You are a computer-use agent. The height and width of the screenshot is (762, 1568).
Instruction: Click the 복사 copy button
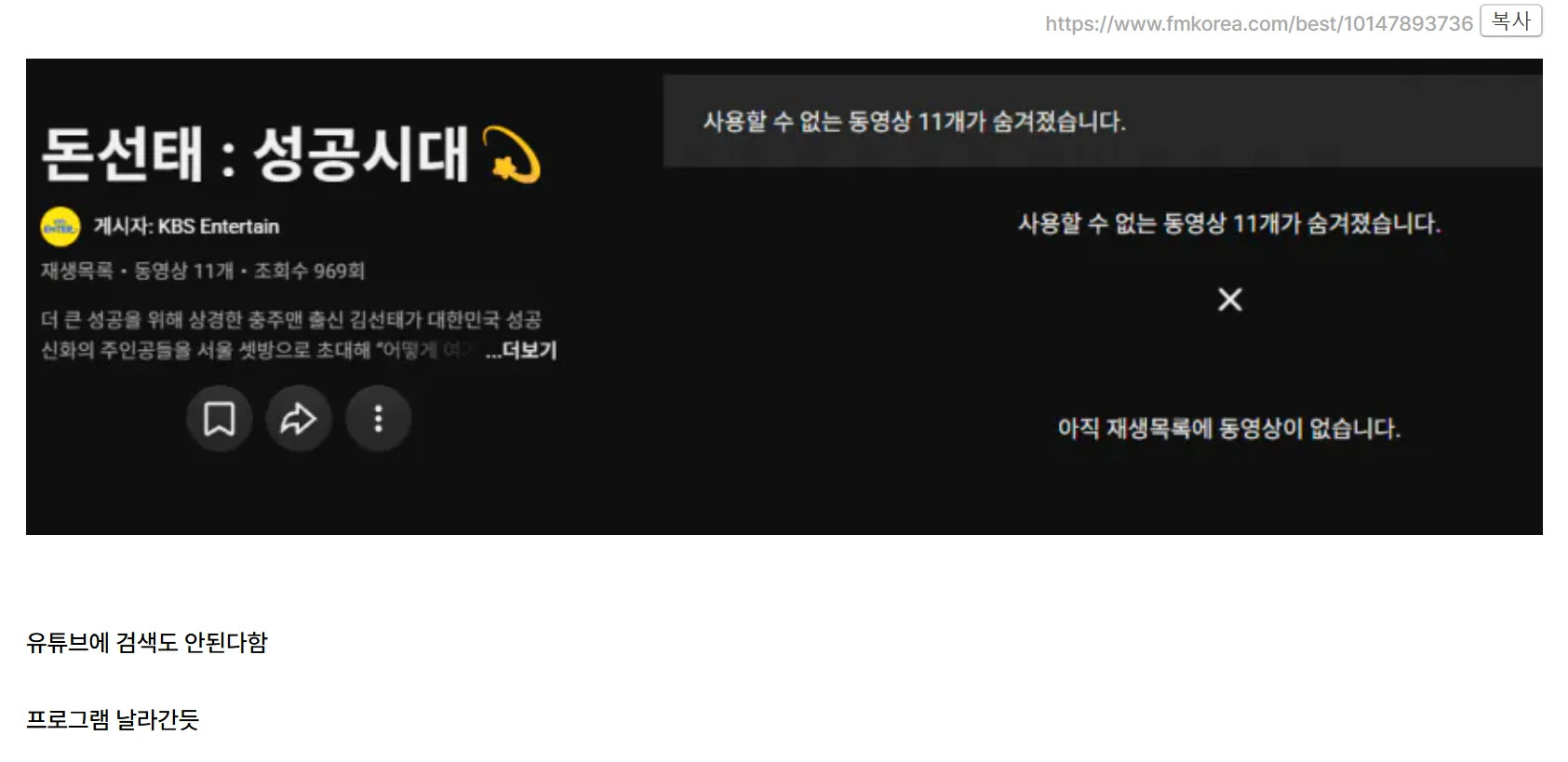pos(1510,21)
